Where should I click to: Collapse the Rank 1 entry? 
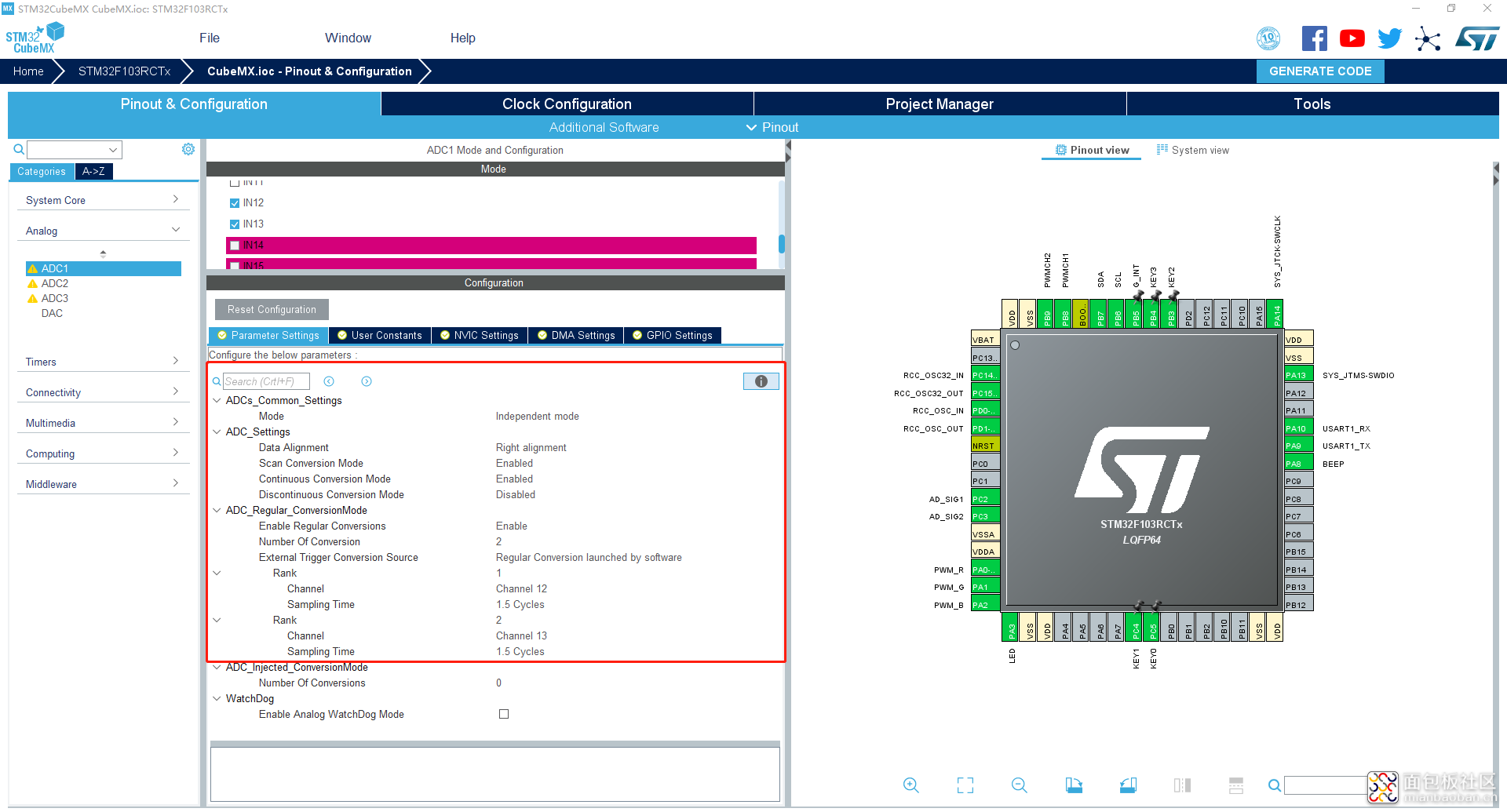[217, 573]
